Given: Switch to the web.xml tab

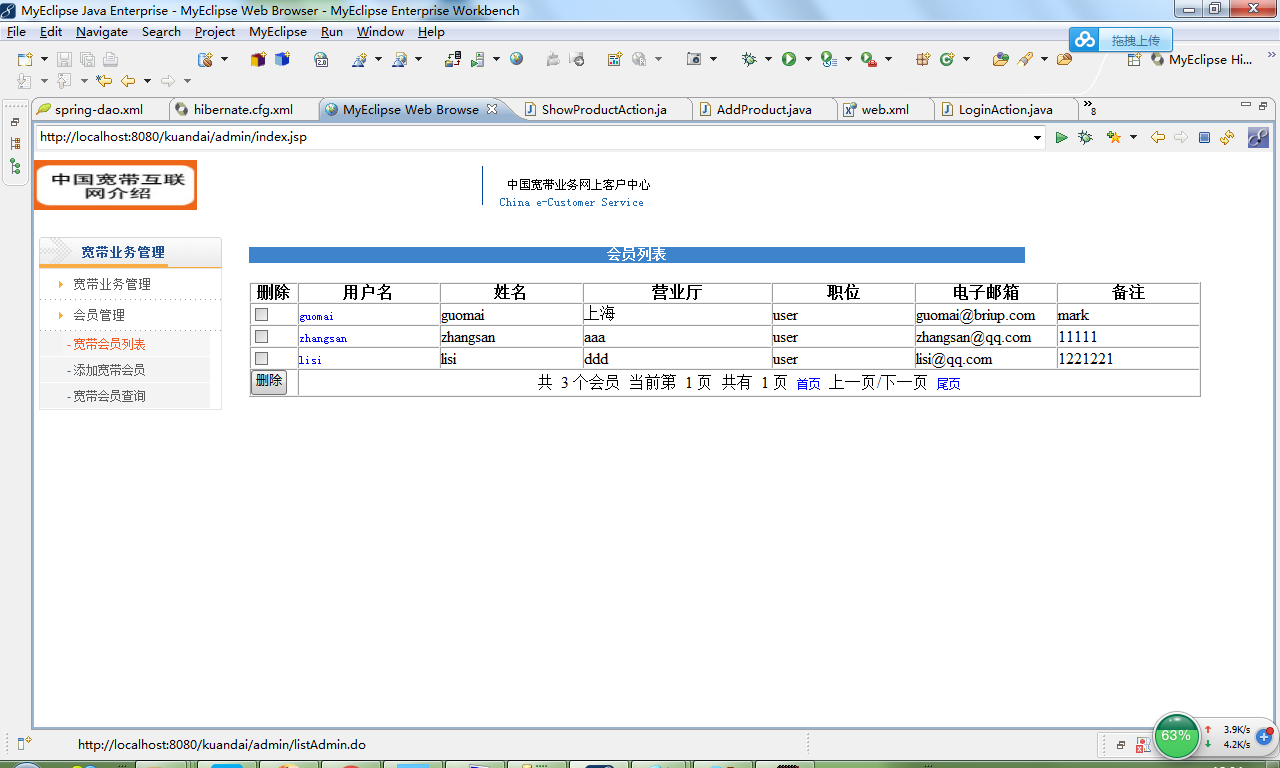Looking at the screenshot, I should click(x=884, y=109).
